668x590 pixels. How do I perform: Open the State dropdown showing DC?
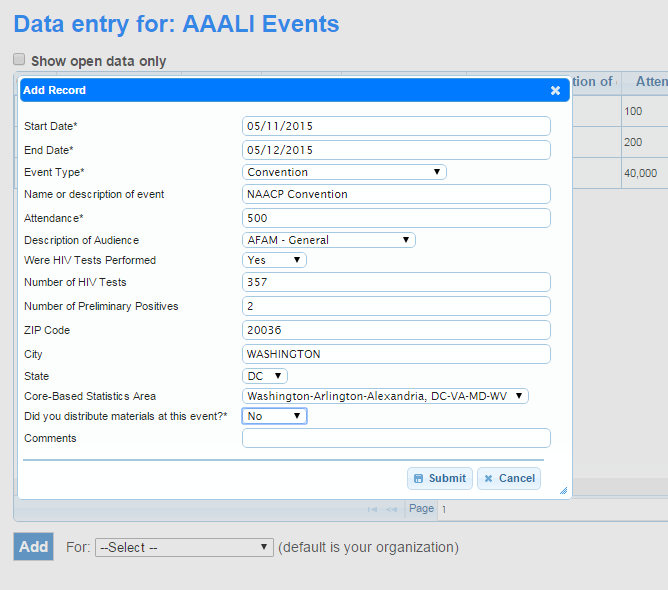(265, 376)
